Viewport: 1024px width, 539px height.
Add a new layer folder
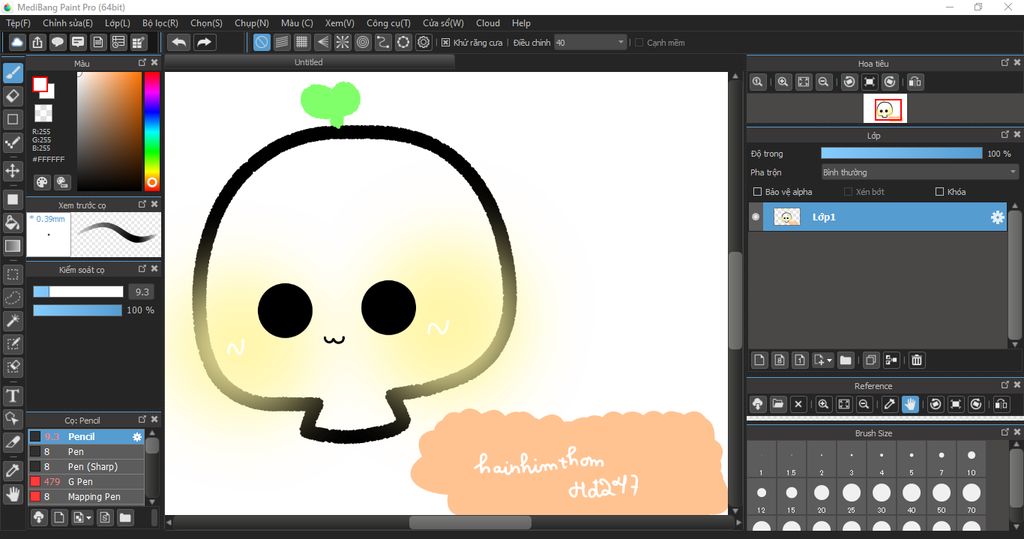pyautogui.click(x=846, y=360)
